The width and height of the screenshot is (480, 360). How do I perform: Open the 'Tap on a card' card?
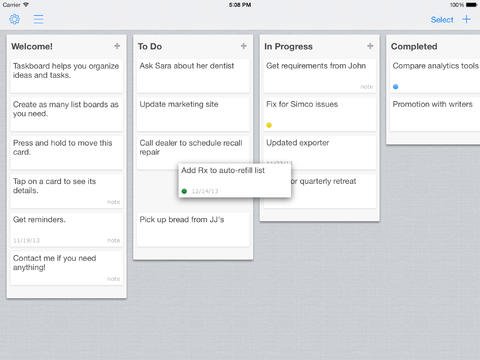[66, 191]
